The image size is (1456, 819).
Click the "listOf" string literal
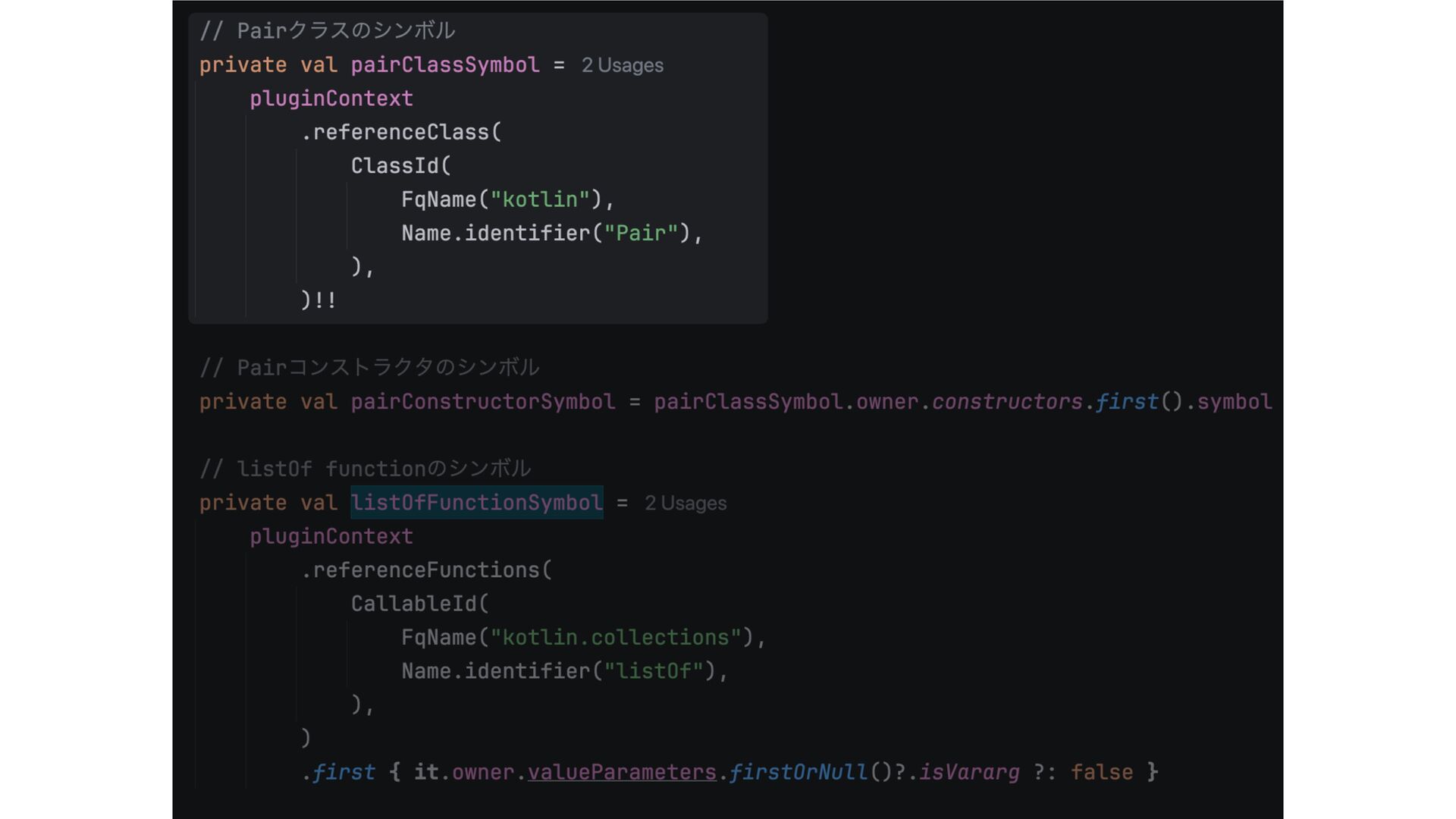coord(653,671)
